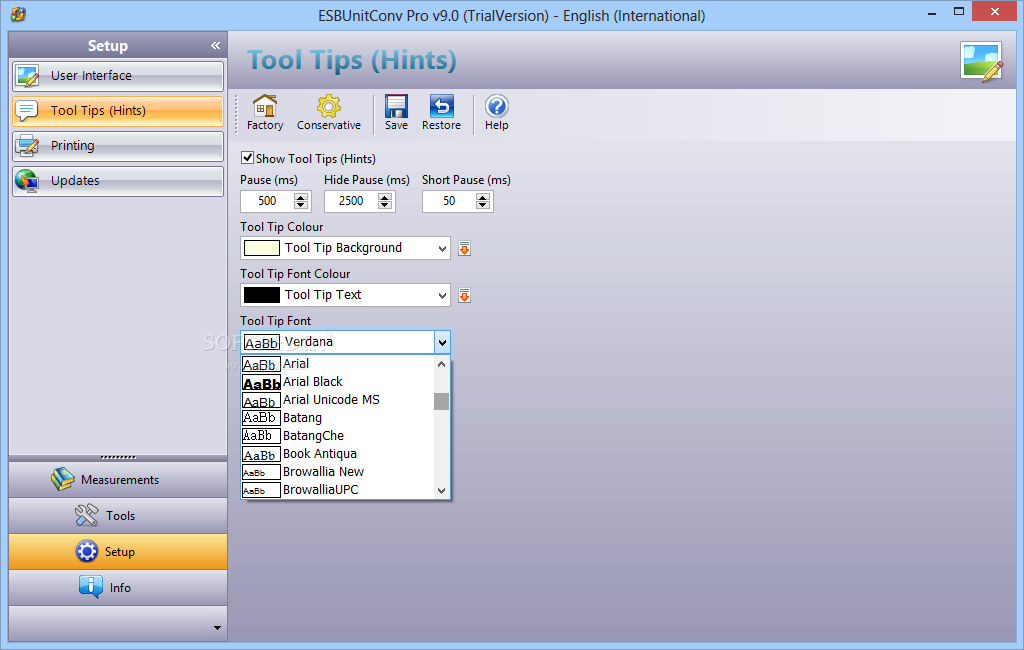
Task: Click the font list scroll down arrow
Action: [x=441, y=491]
